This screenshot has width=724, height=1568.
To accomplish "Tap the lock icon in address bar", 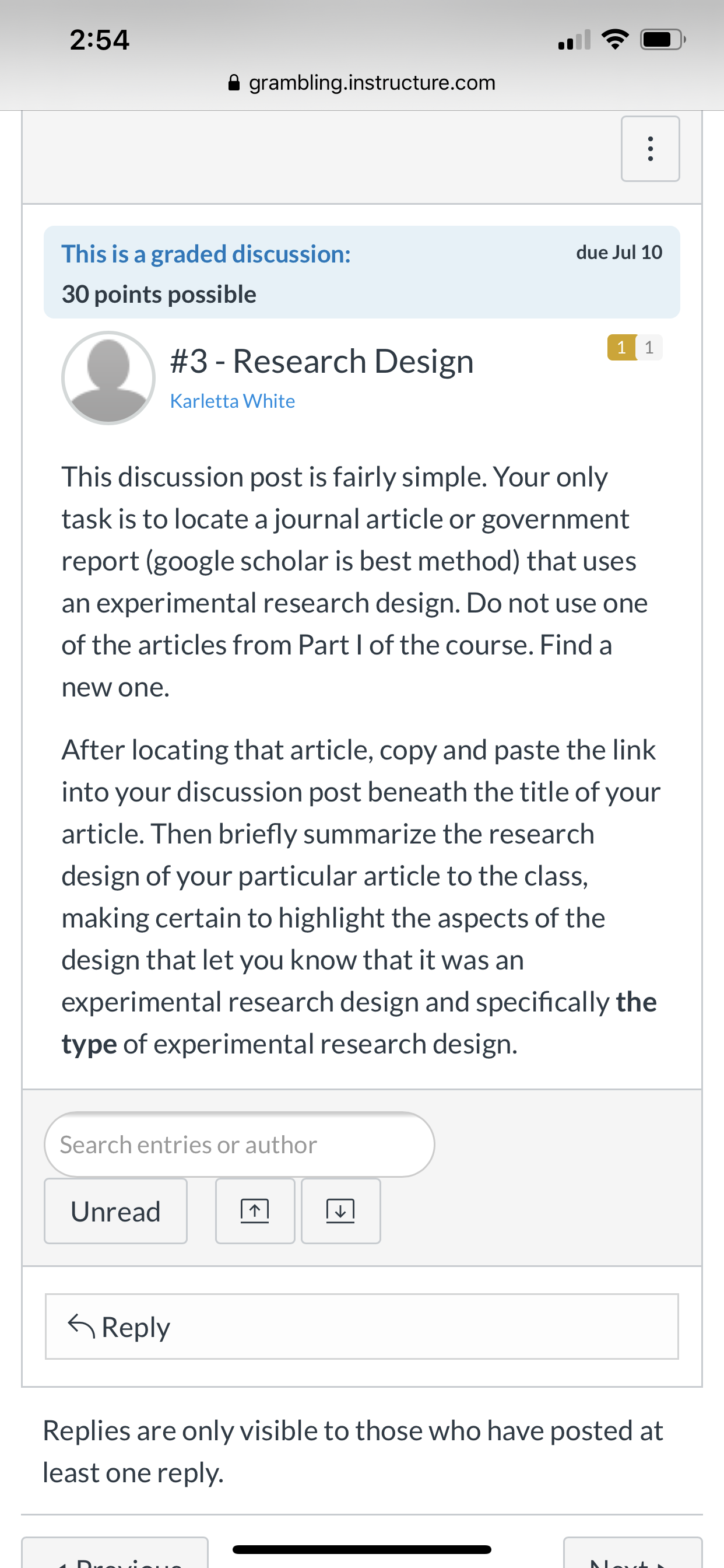I will (x=234, y=82).
